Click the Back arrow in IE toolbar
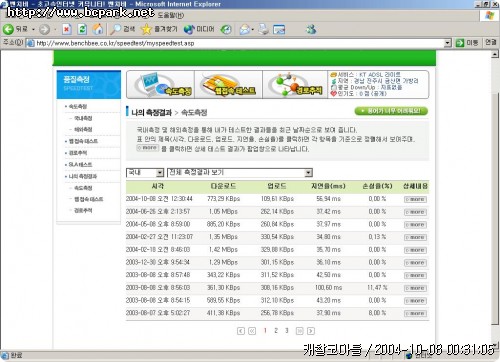Image resolution: width=500 pixels, height=362 pixels. 8,29
